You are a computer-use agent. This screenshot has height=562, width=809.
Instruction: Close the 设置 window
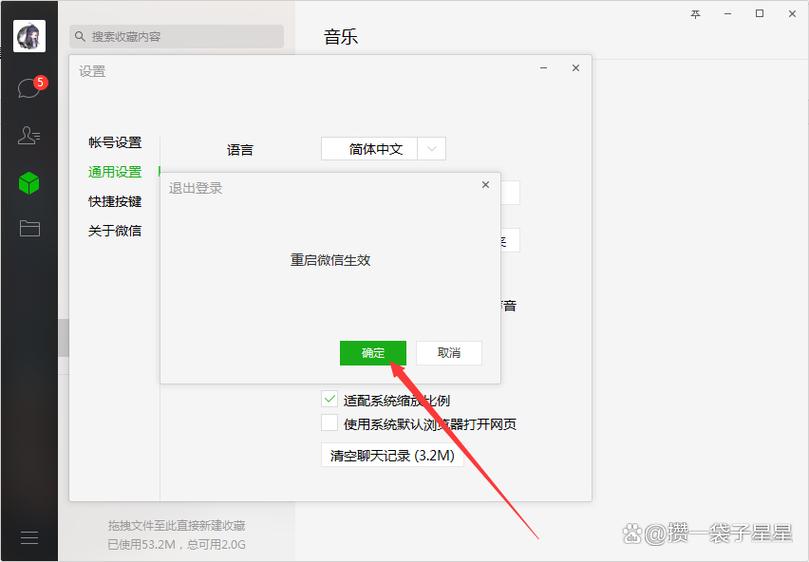tap(576, 68)
